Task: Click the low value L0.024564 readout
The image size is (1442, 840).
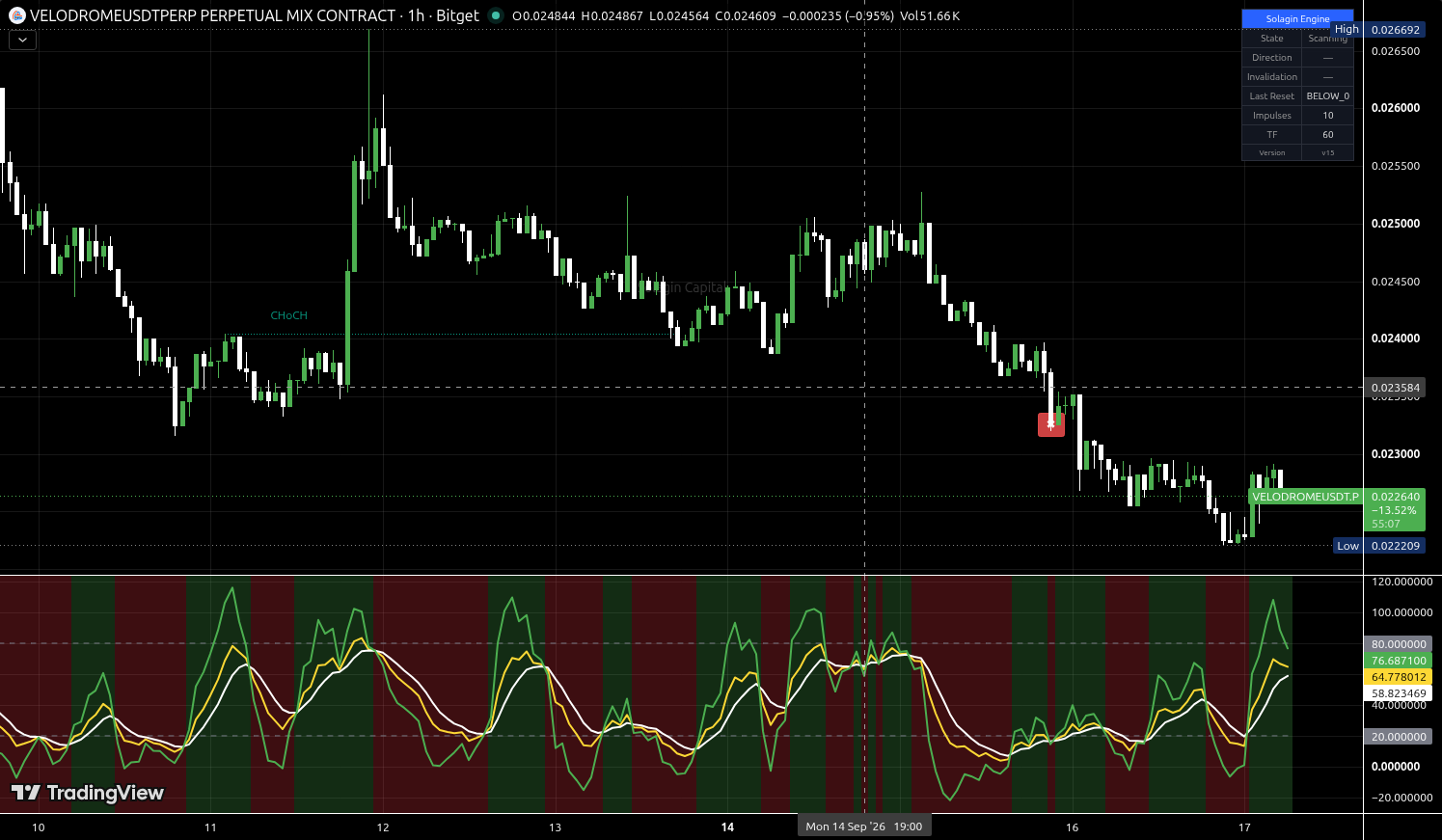Action: tap(680, 15)
